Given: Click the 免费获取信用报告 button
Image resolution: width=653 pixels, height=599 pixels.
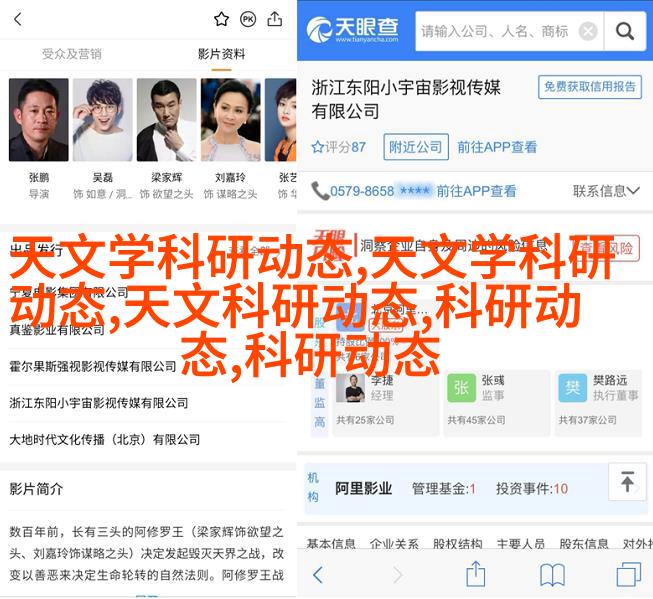Looking at the screenshot, I should tap(590, 87).
